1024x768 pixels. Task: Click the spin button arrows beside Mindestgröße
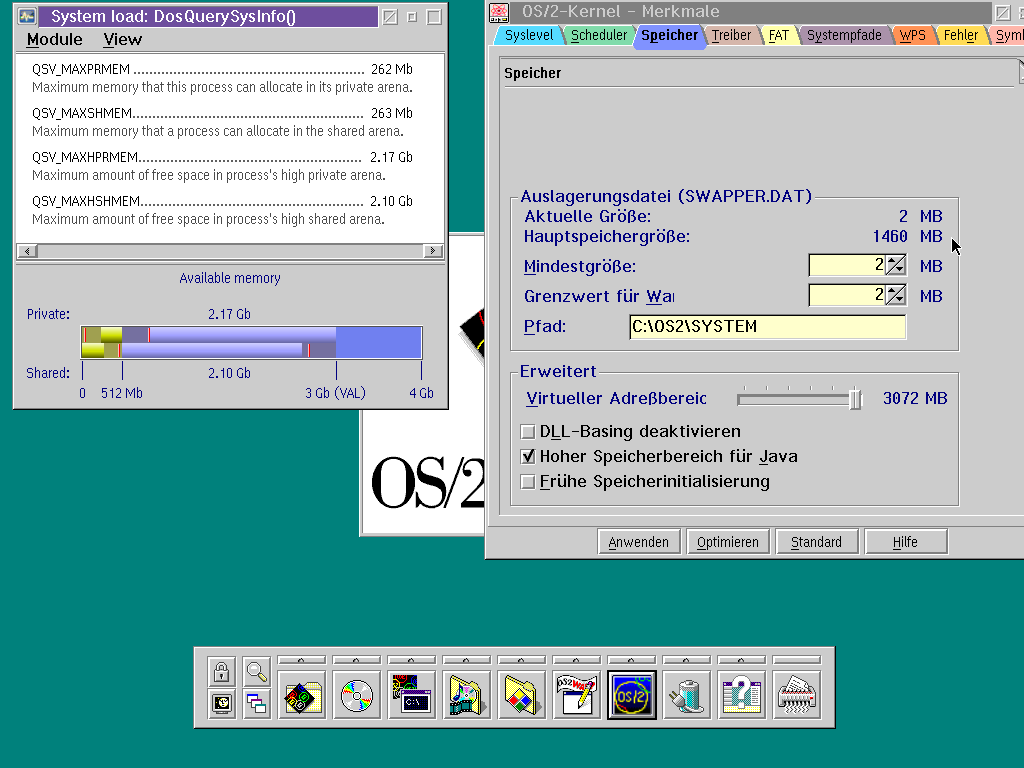(x=895, y=265)
